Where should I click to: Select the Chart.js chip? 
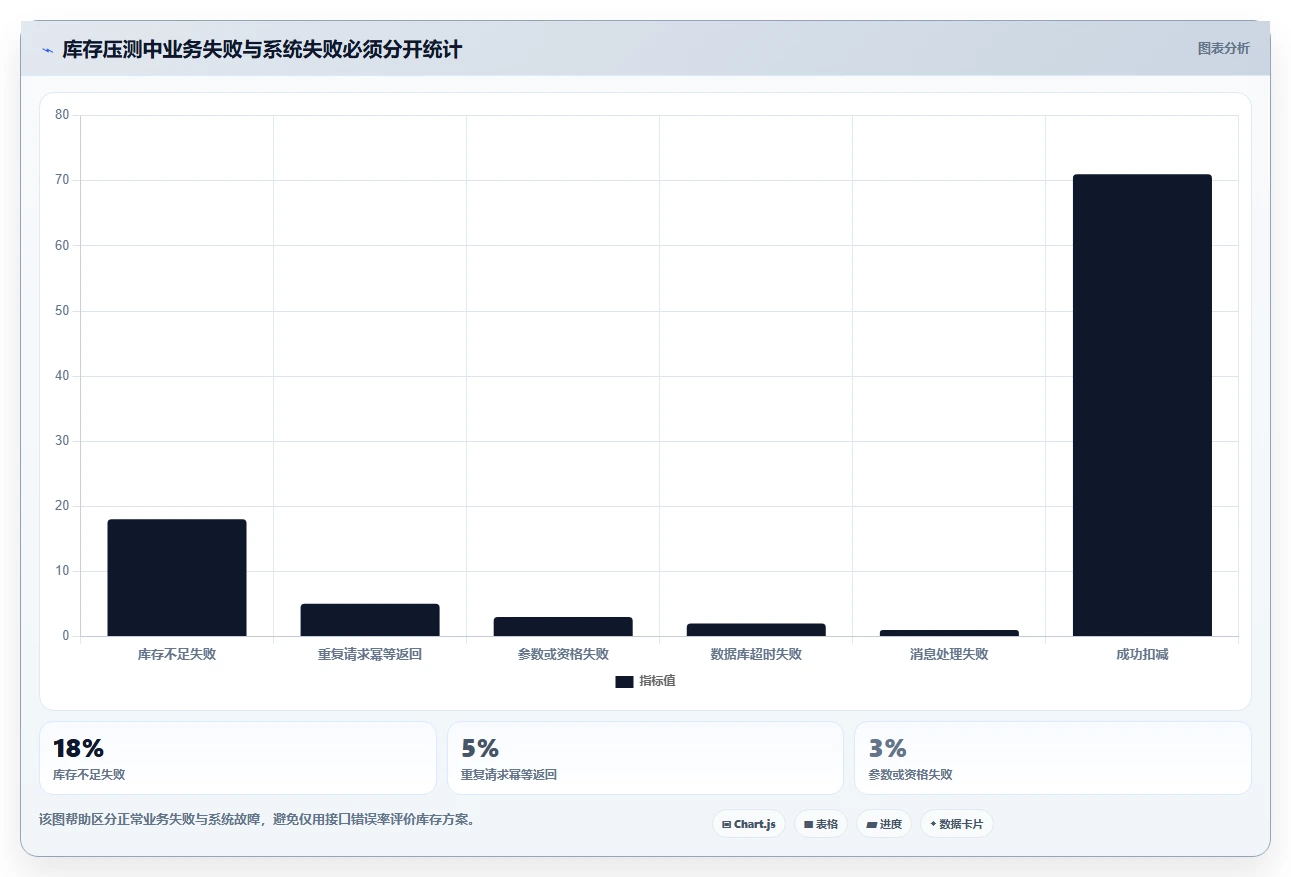[749, 824]
